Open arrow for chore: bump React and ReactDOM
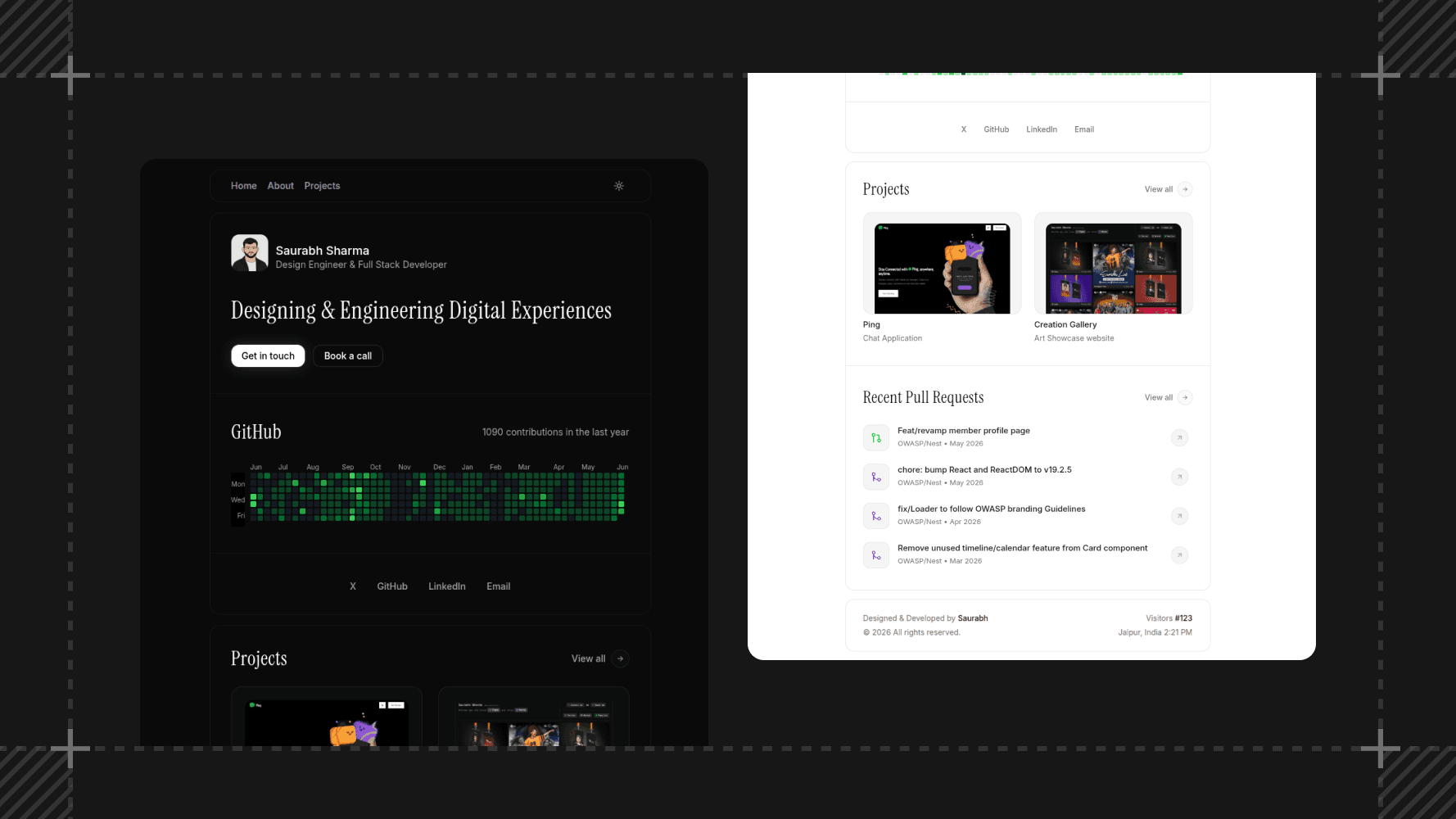Viewport: 1456px width, 819px height. (x=1179, y=477)
